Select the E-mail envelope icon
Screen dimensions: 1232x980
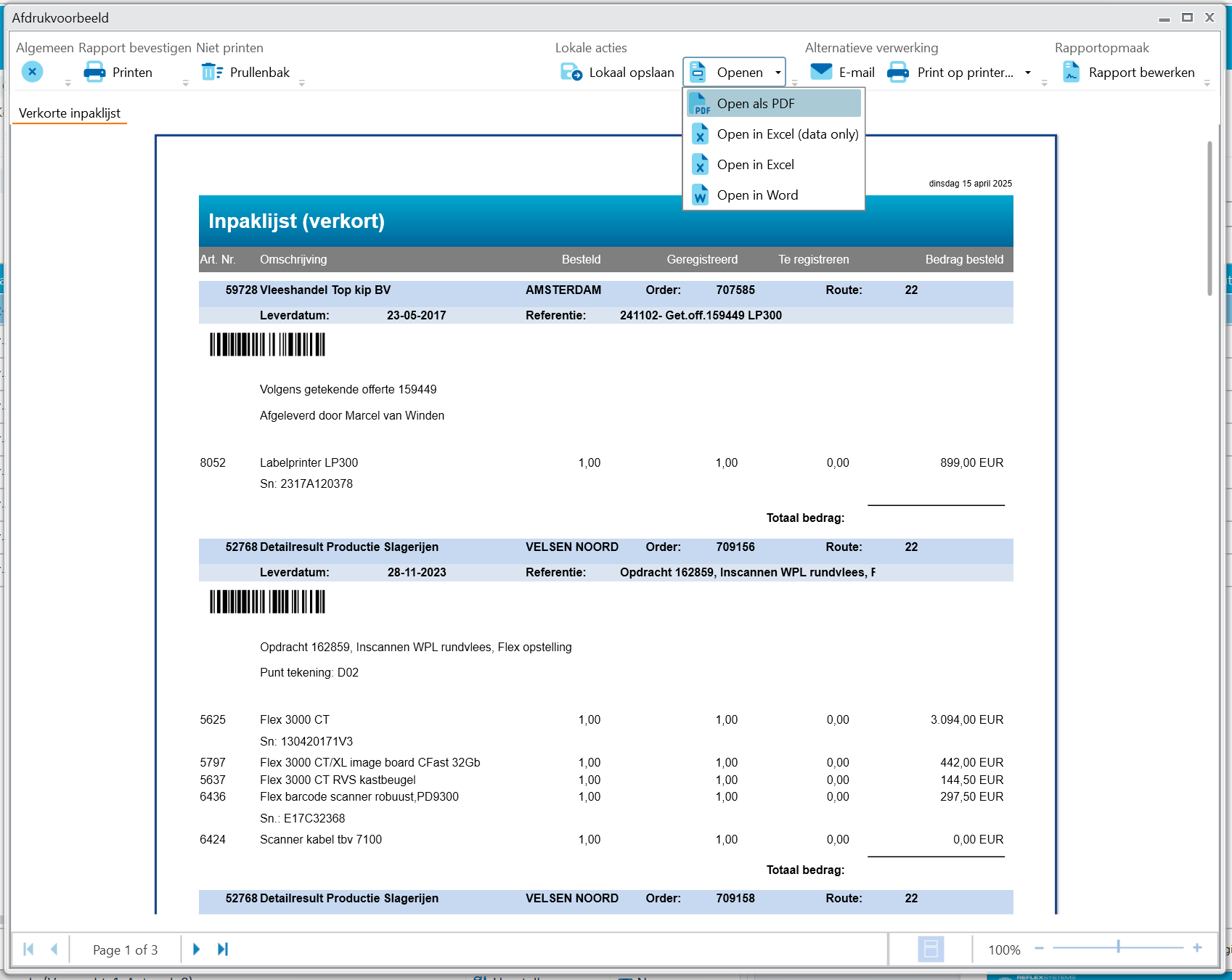821,71
